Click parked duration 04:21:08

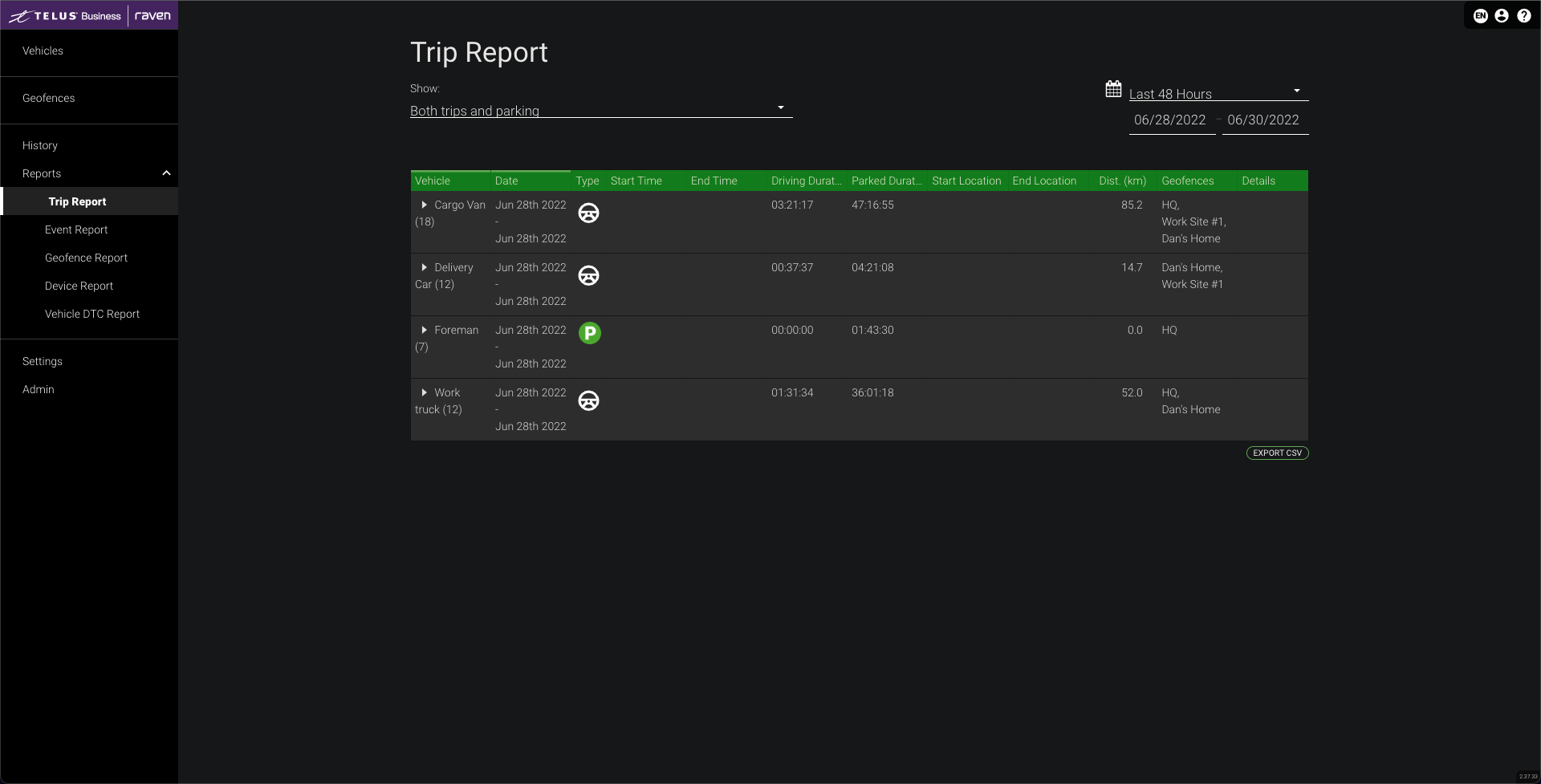[872, 267]
